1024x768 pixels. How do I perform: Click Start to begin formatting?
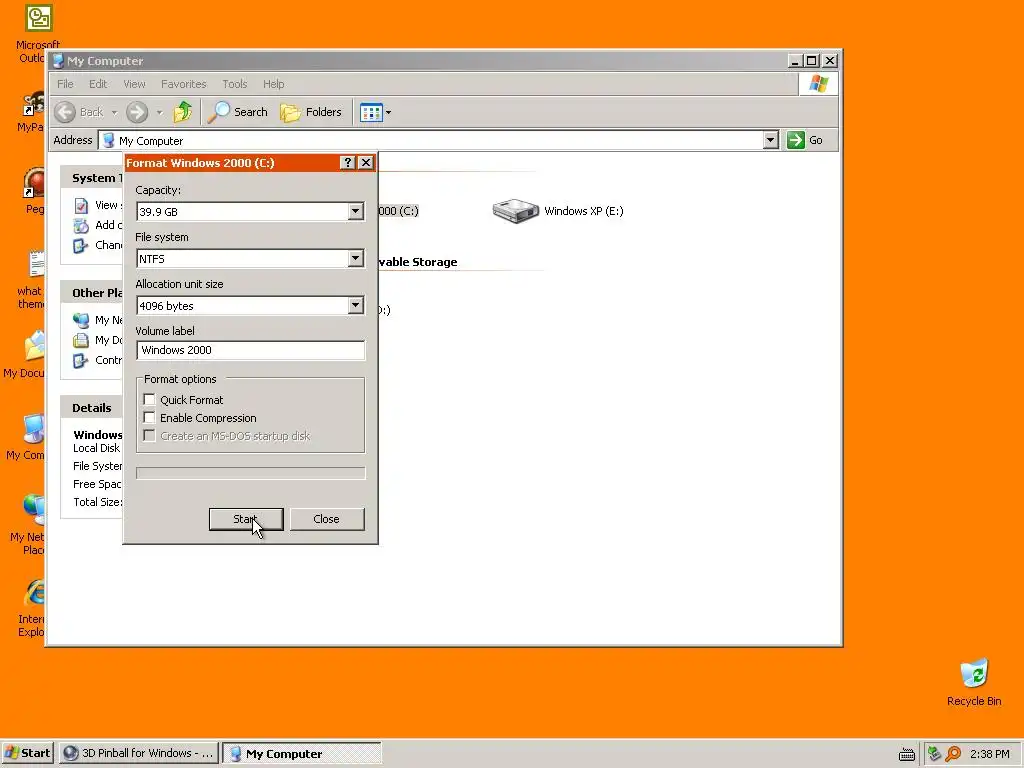coord(246,519)
